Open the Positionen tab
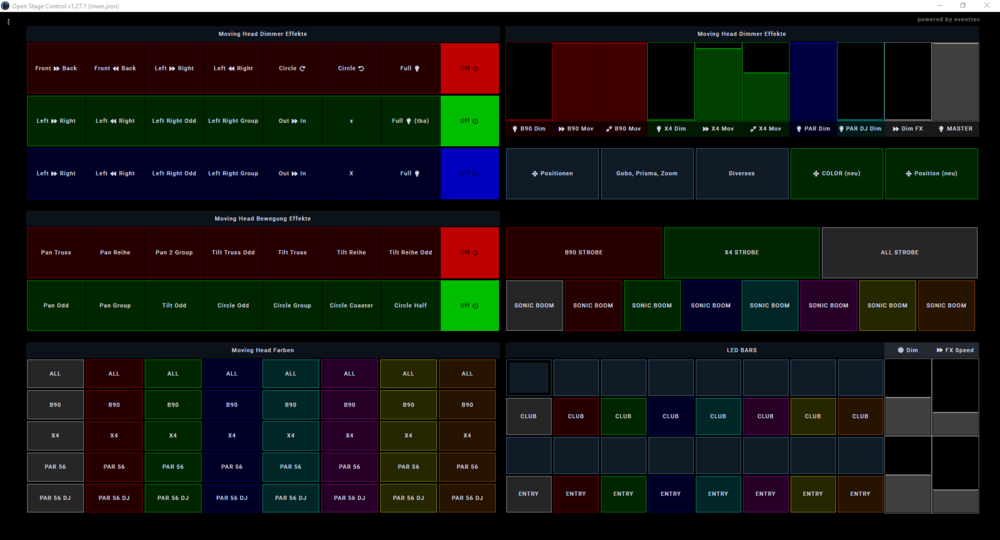The height and width of the screenshot is (540, 1000). [552, 173]
